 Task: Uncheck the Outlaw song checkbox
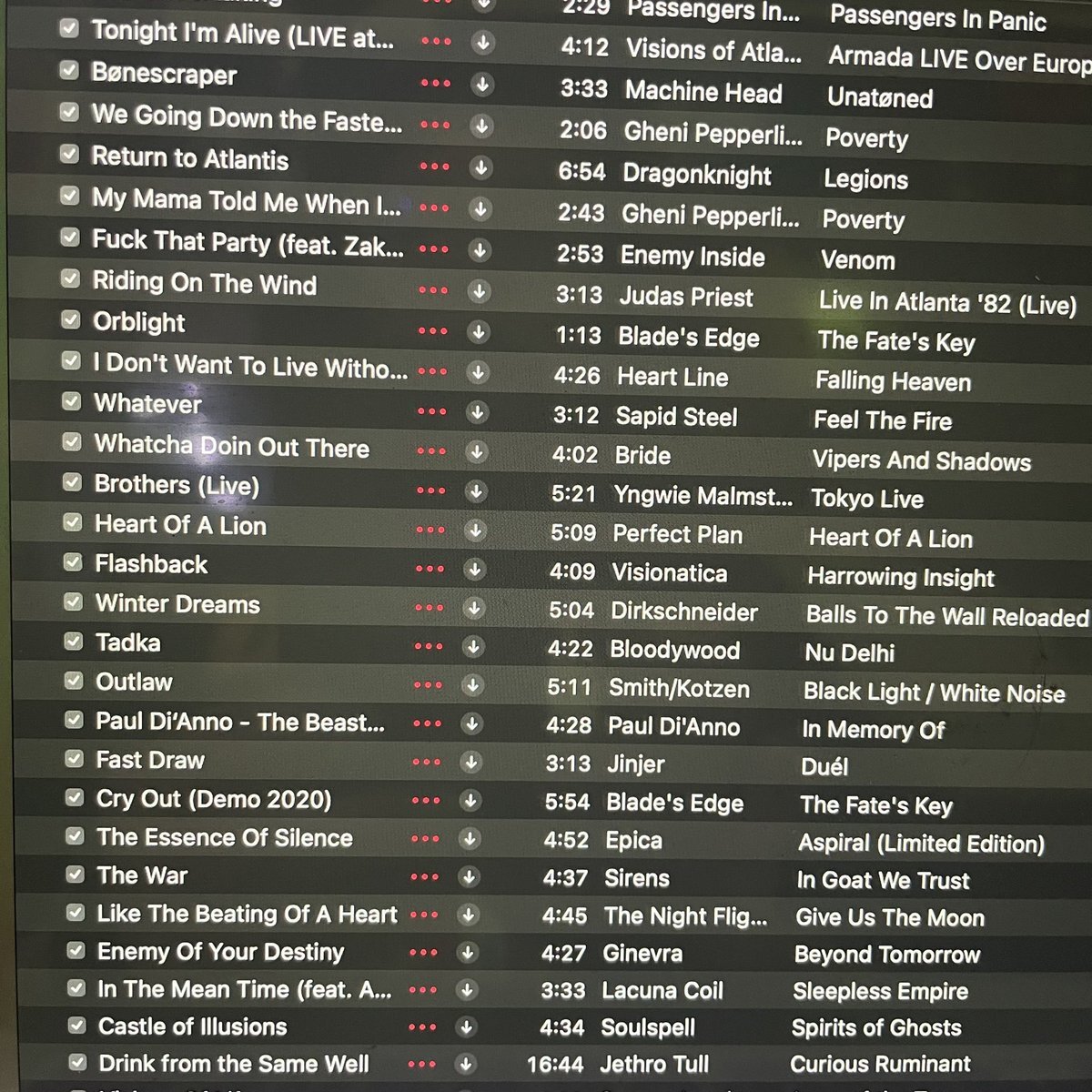[x=74, y=680]
